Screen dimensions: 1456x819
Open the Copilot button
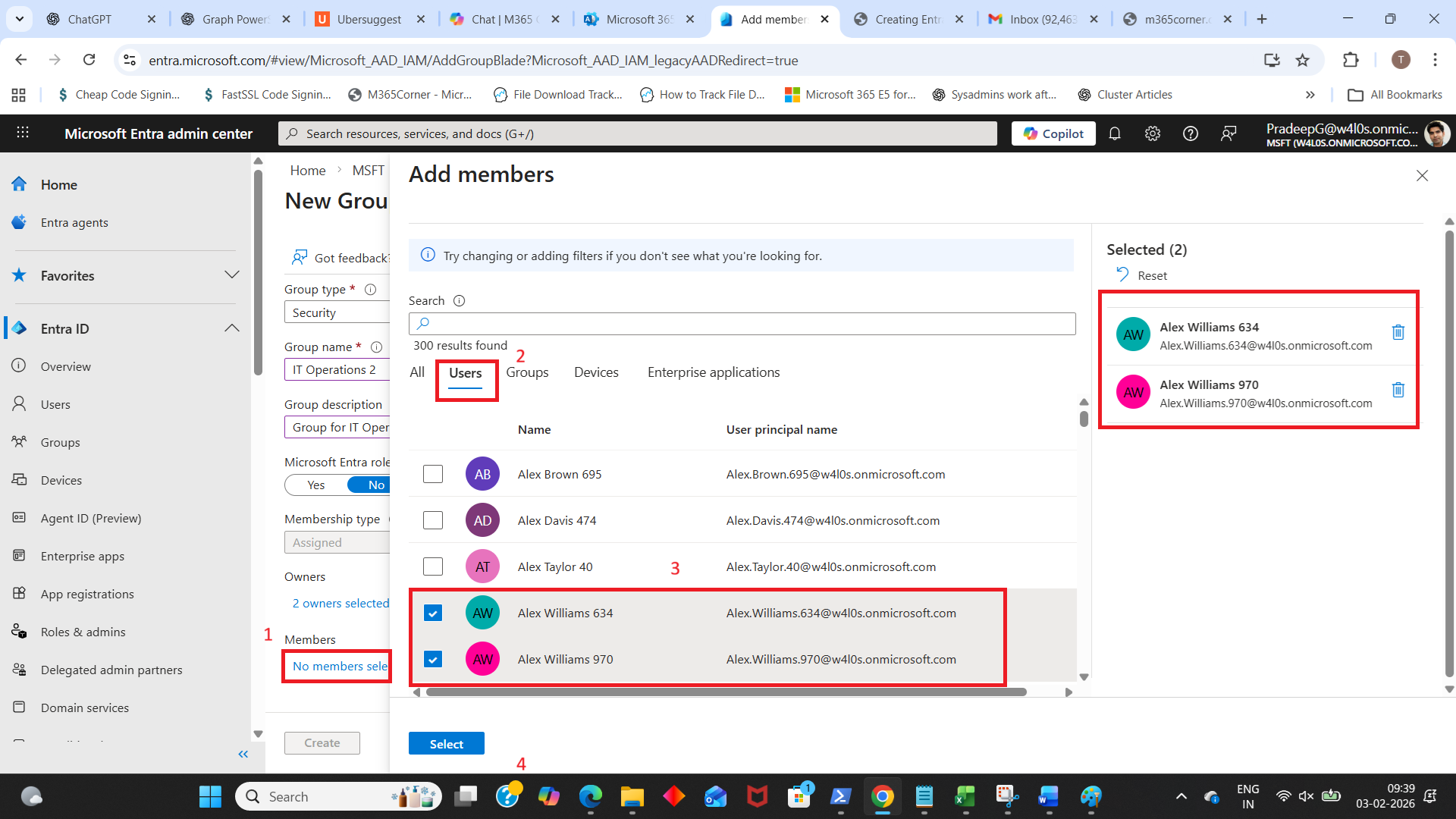pos(1053,133)
